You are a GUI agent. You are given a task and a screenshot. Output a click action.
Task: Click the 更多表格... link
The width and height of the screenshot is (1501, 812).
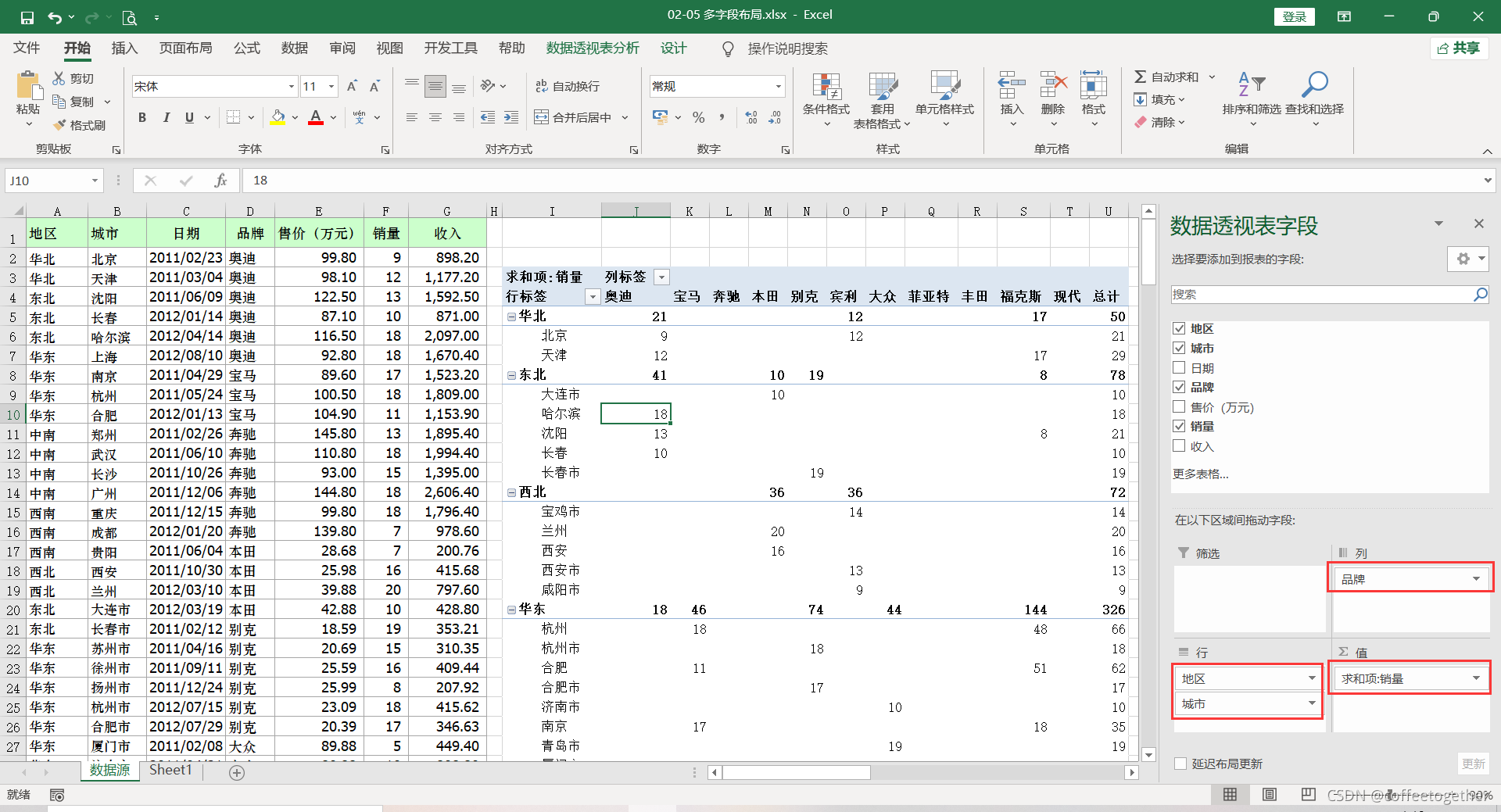pyautogui.click(x=1200, y=474)
